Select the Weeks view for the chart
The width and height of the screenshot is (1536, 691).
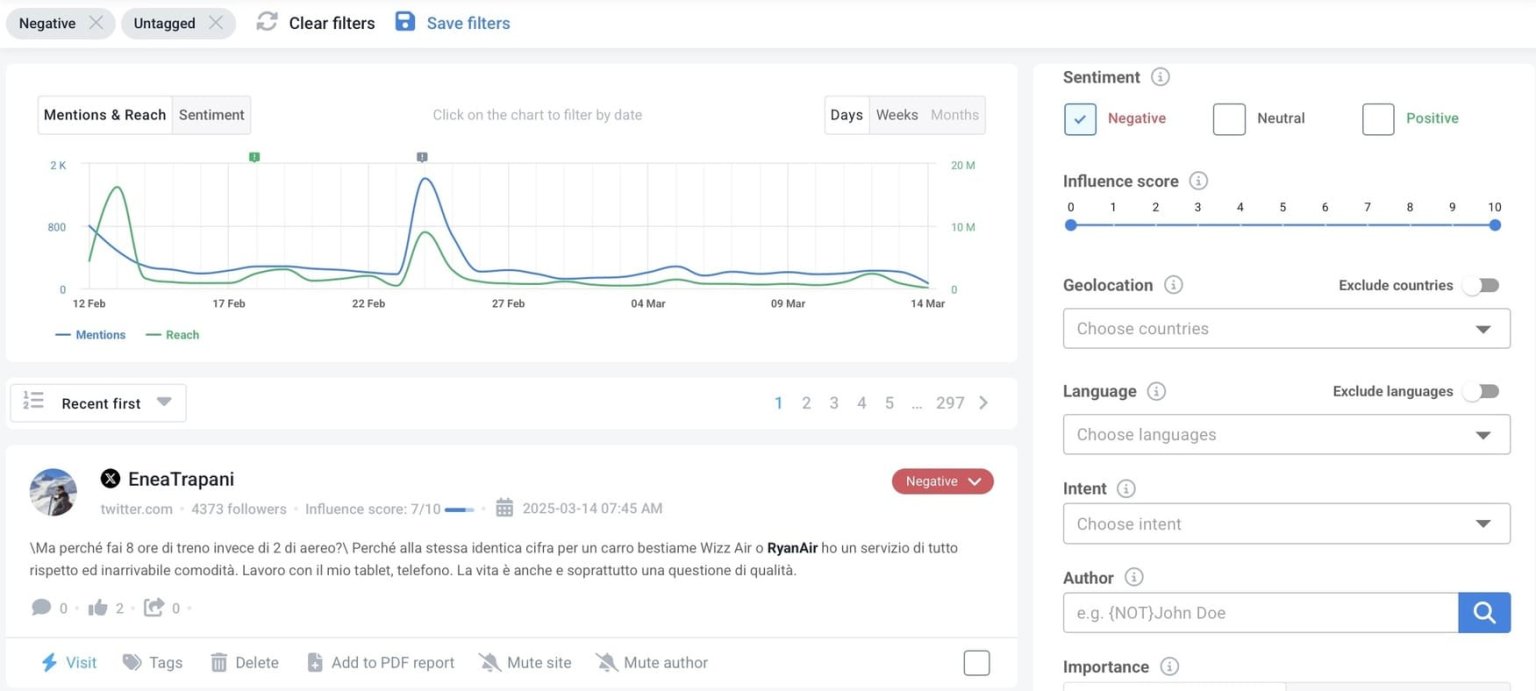click(897, 115)
